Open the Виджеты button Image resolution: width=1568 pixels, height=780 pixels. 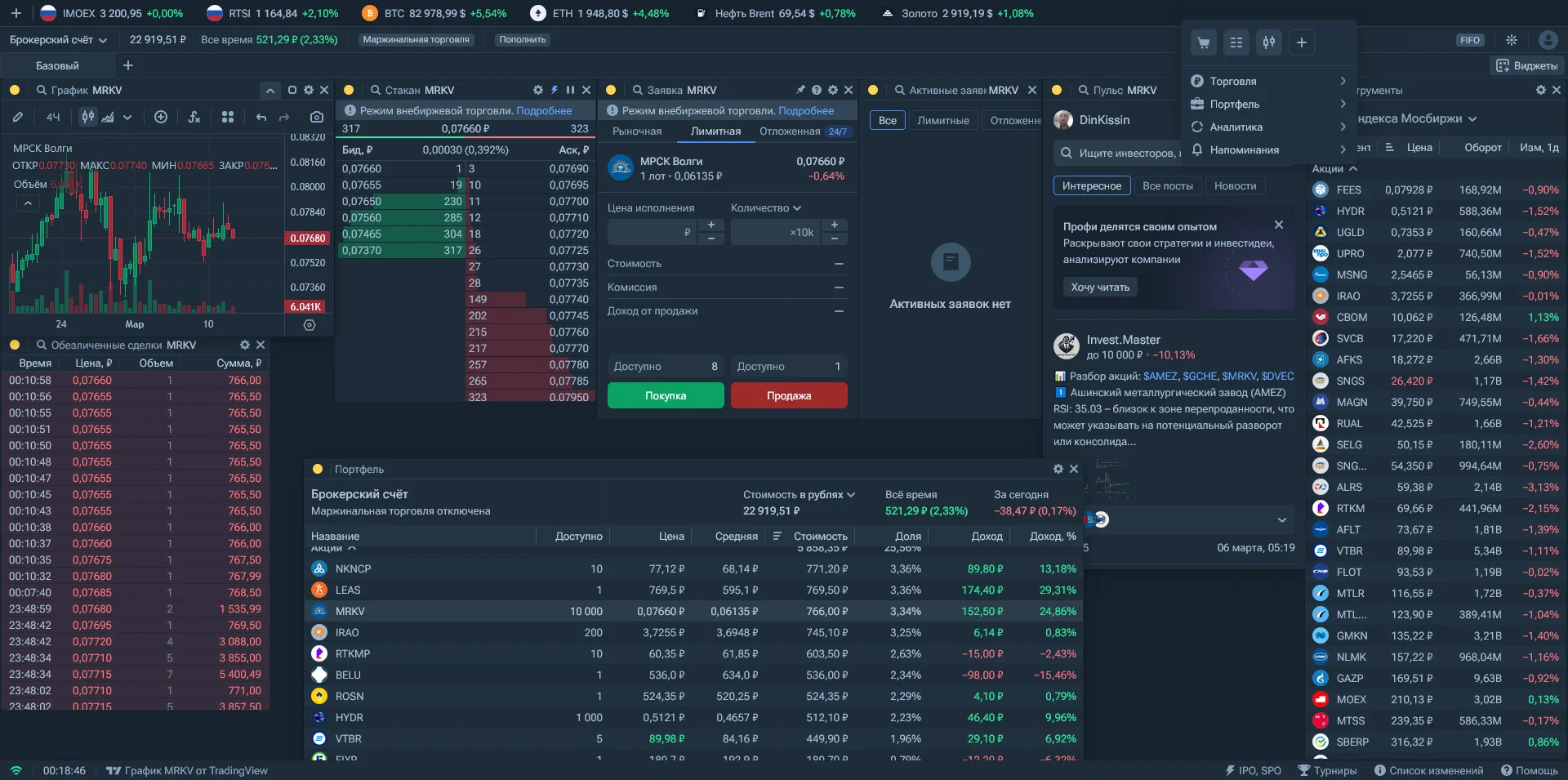(x=1526, y=65)
